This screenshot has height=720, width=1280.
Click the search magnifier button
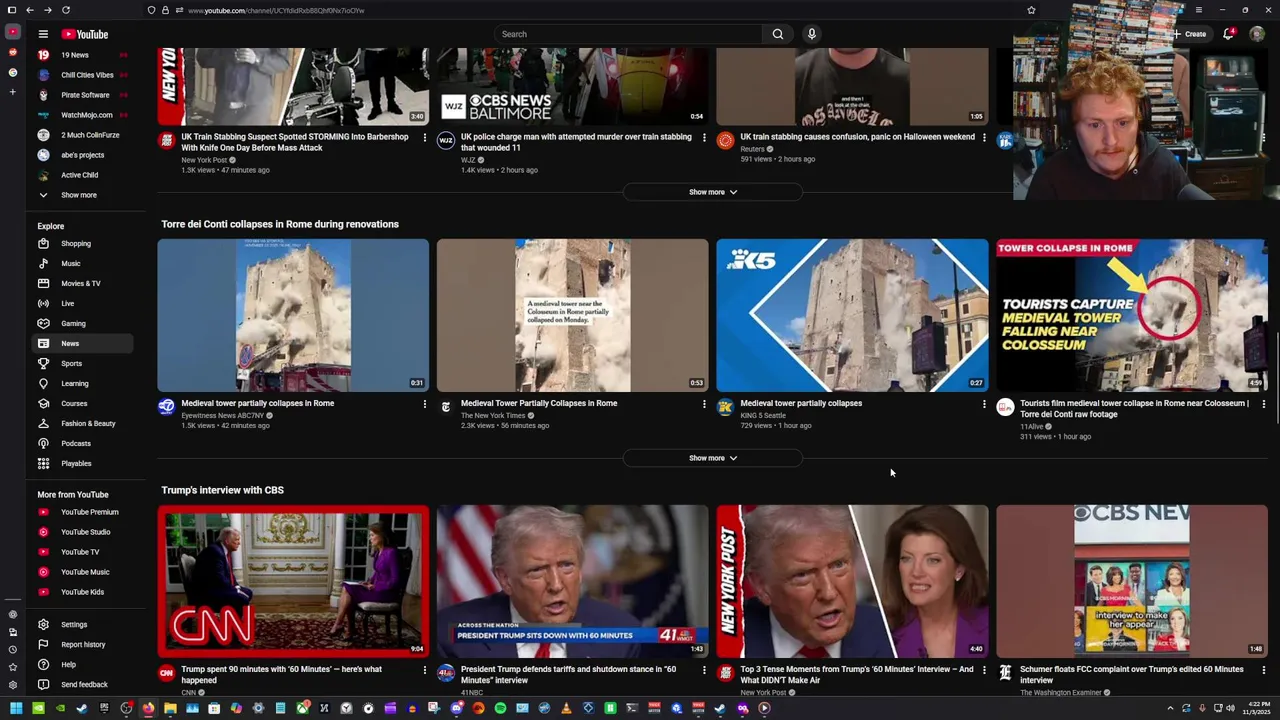778,34
